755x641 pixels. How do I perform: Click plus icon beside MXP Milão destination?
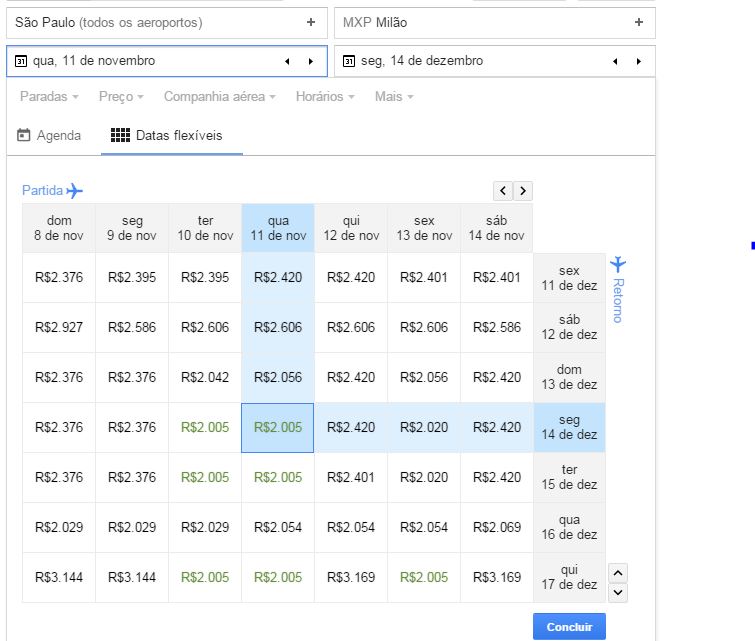[639, 22]
